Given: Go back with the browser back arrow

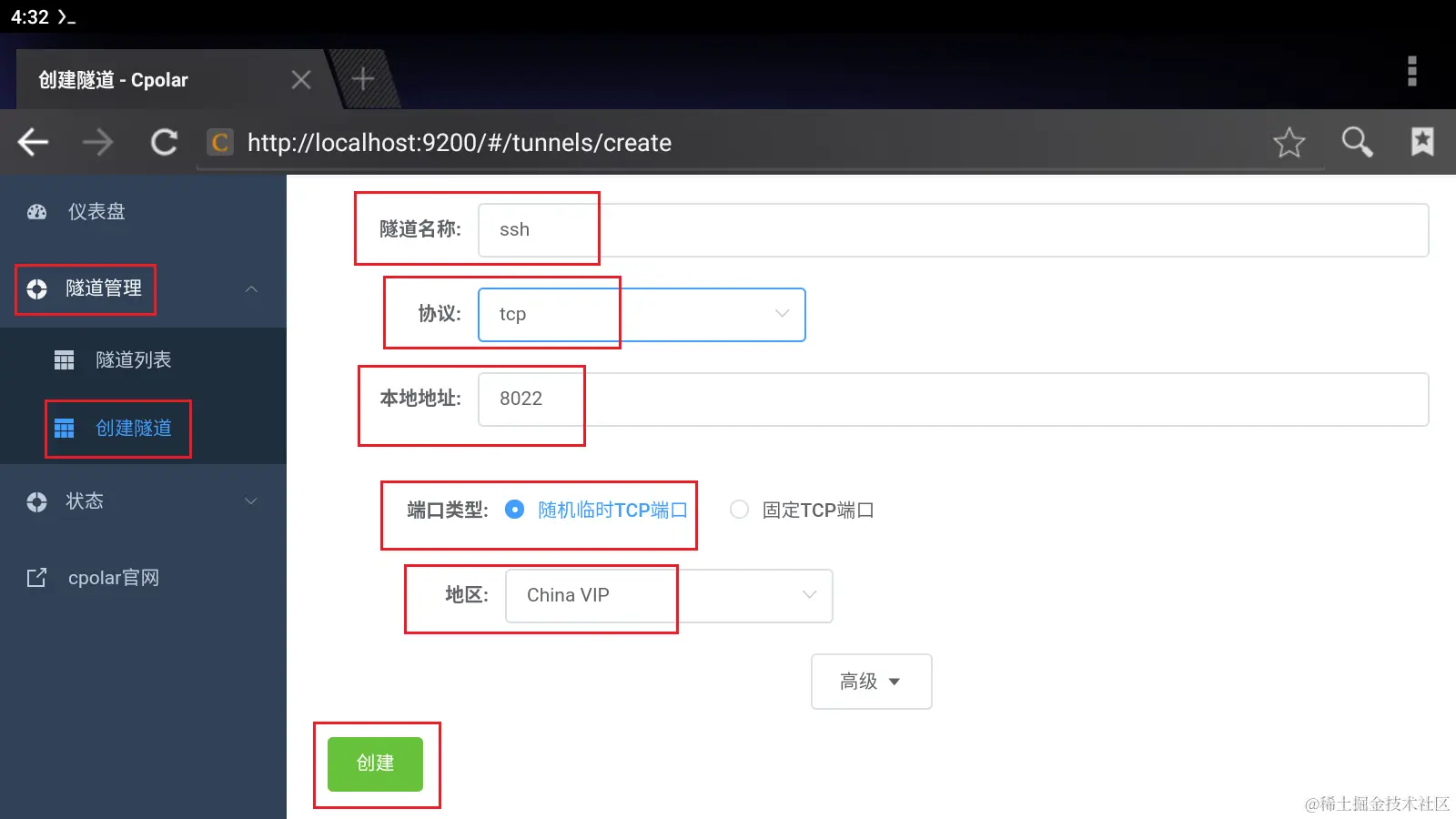Looking at the screenshot, I should (x=34, y=142).
